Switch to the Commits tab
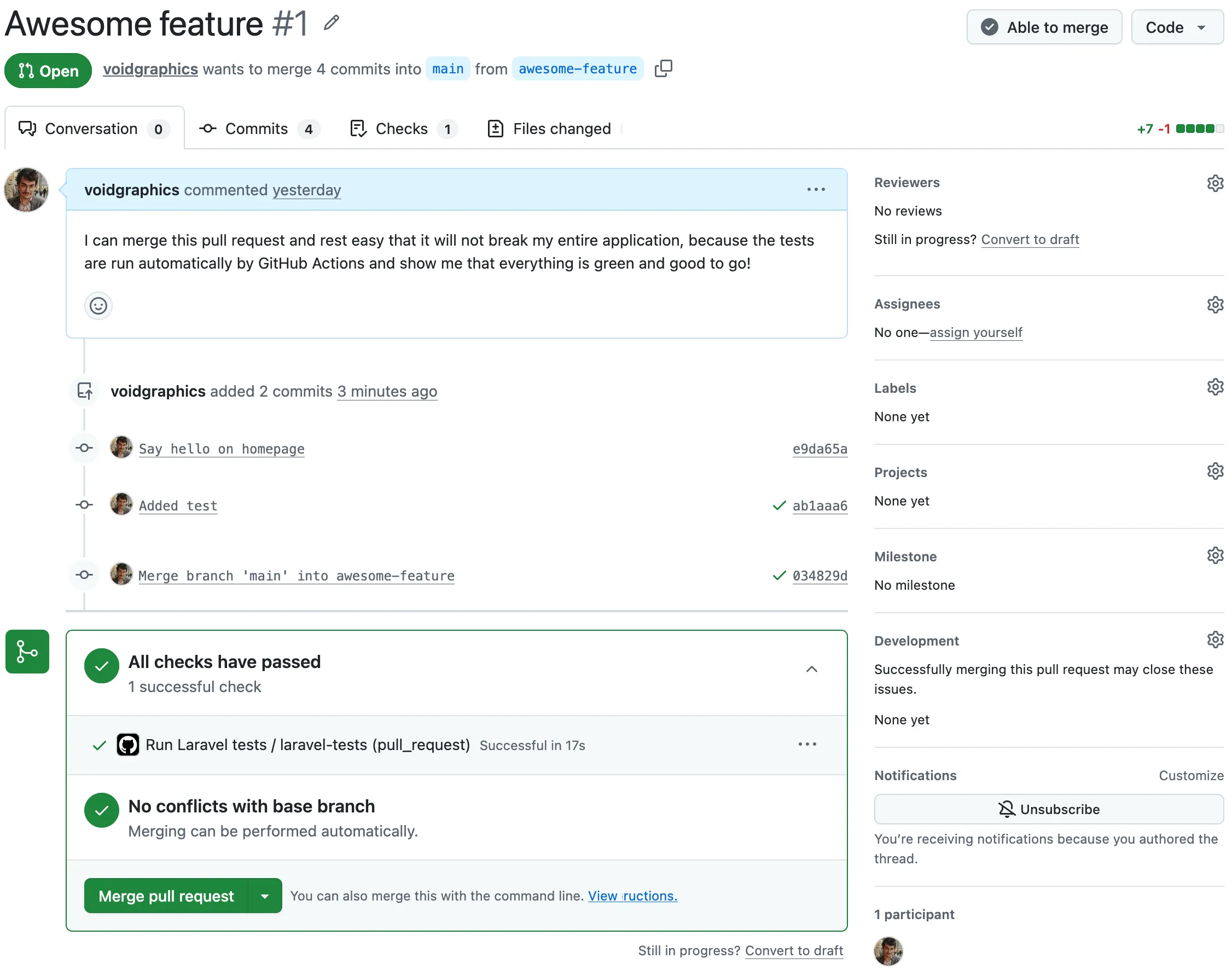This screenshot has height=976, width=1232. [259, 129]
